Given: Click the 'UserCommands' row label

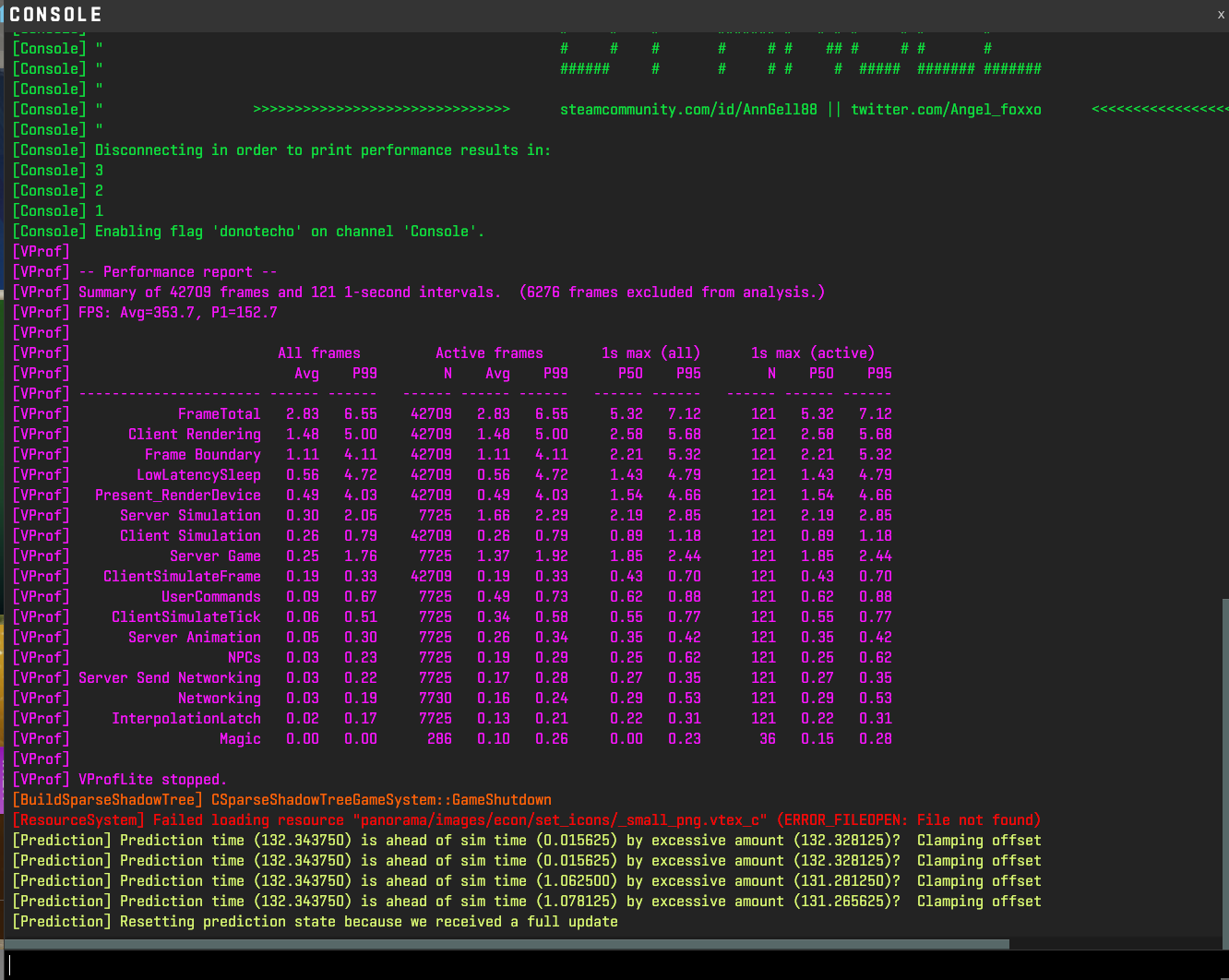Looking at the screenshot, I should (211, 597).
